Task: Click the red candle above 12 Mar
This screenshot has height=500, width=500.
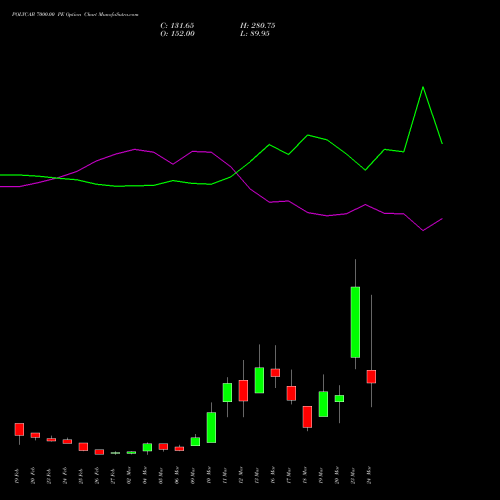Action: 243,390
